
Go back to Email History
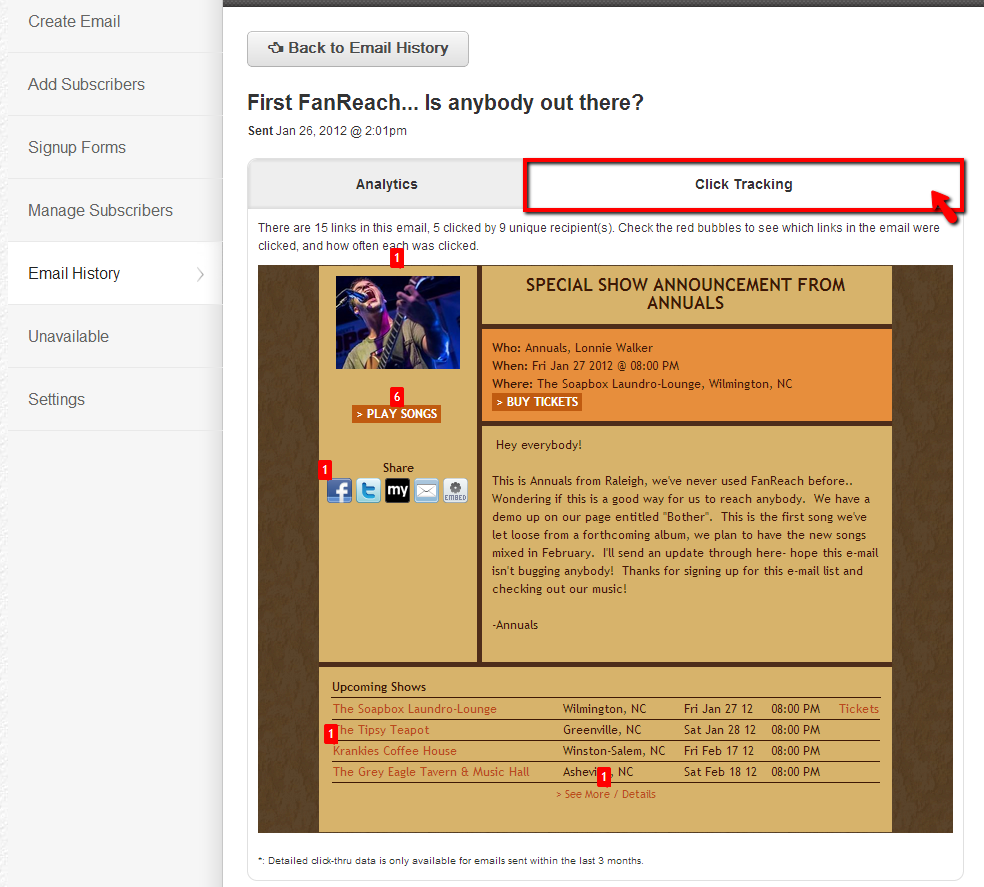(x=358, y=48)
